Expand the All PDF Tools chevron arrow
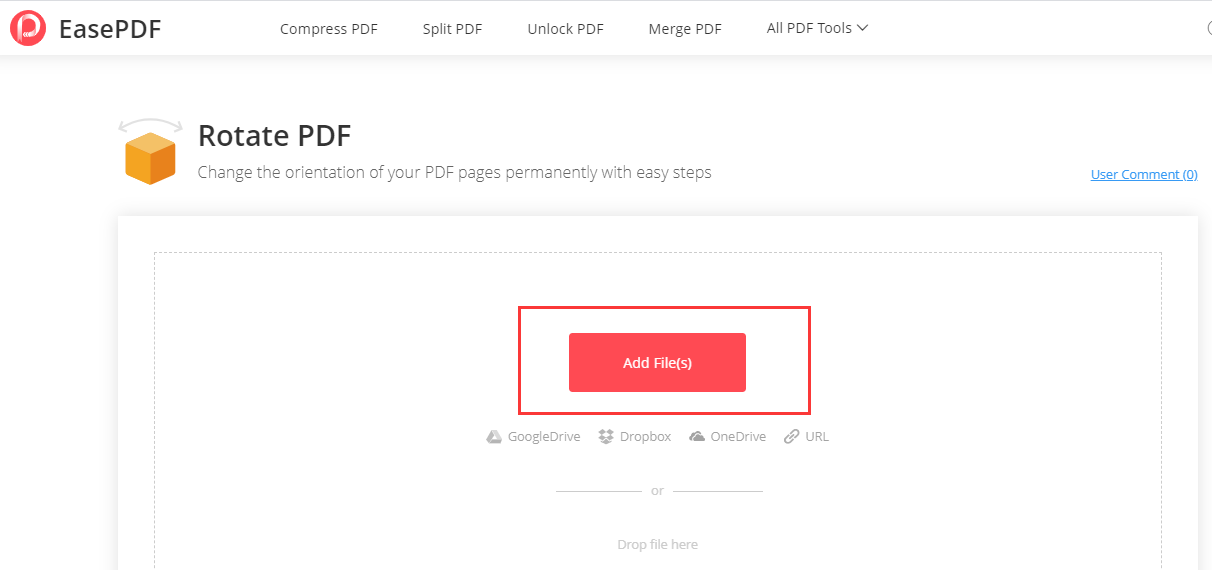The width and height of the screenshot is (1212, 570). tap(863, 28)
